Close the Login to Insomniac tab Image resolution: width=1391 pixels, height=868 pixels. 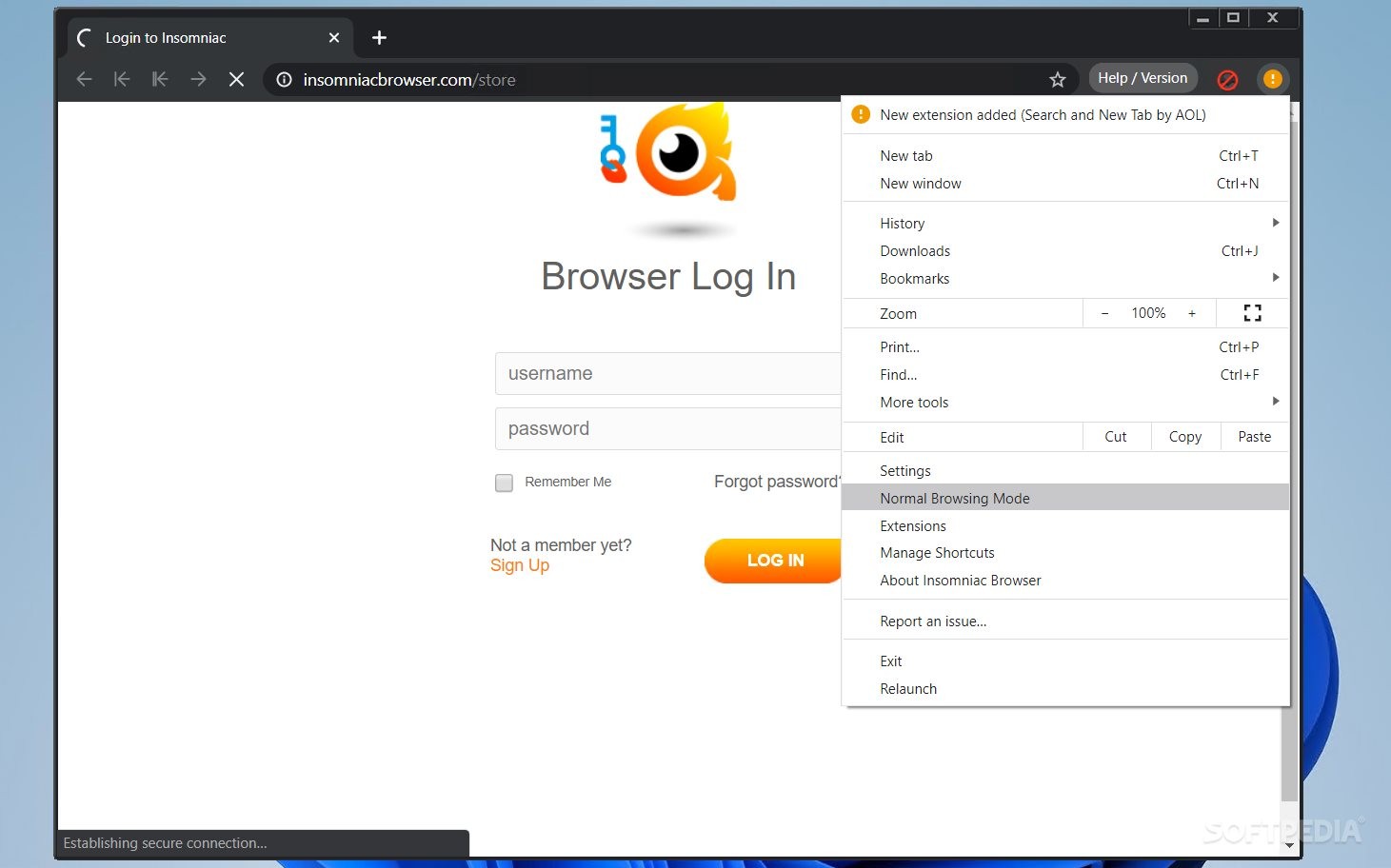click(x=334, y=38)
